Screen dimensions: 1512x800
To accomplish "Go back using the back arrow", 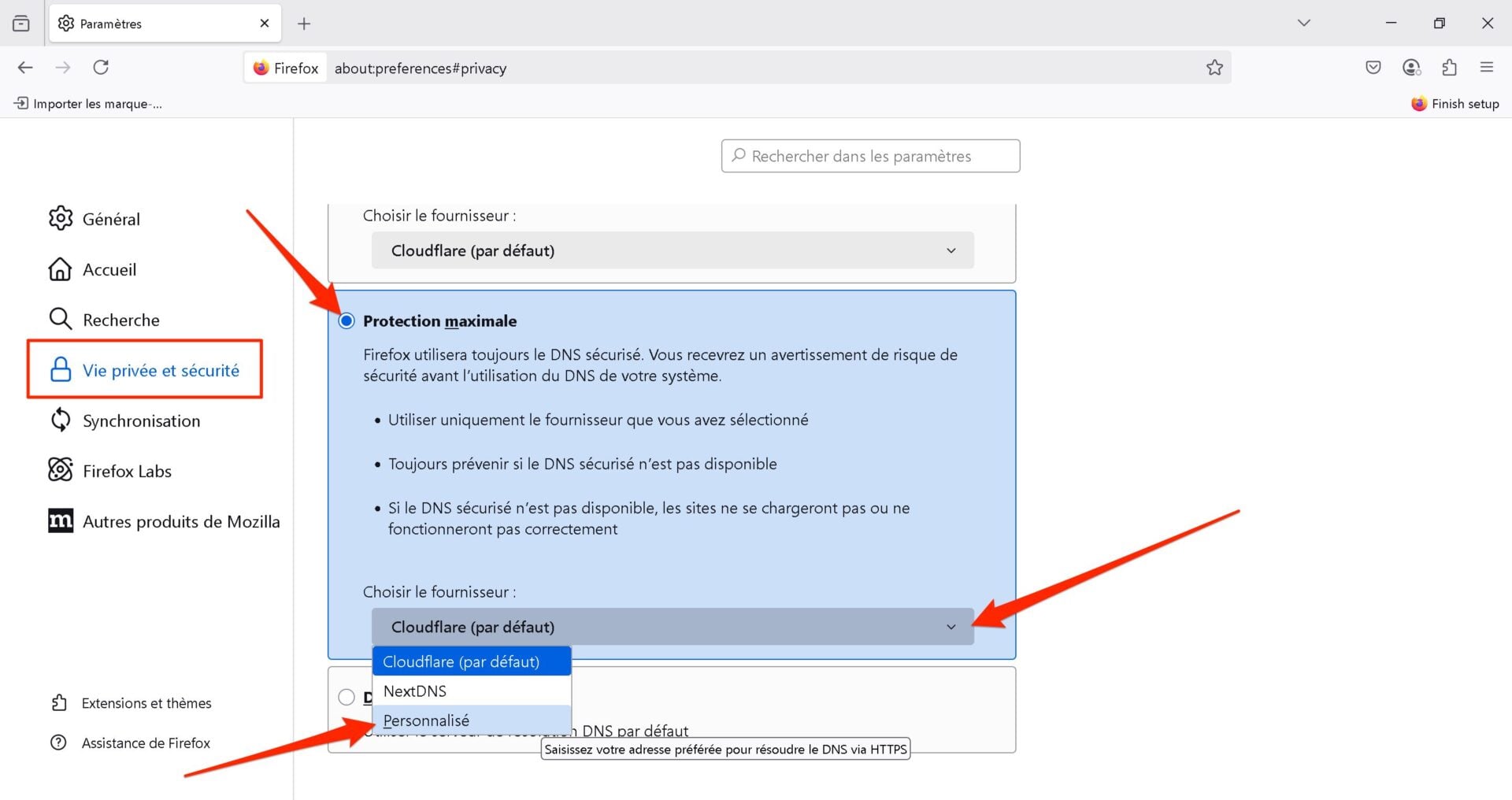I will (x=25, y=68).
